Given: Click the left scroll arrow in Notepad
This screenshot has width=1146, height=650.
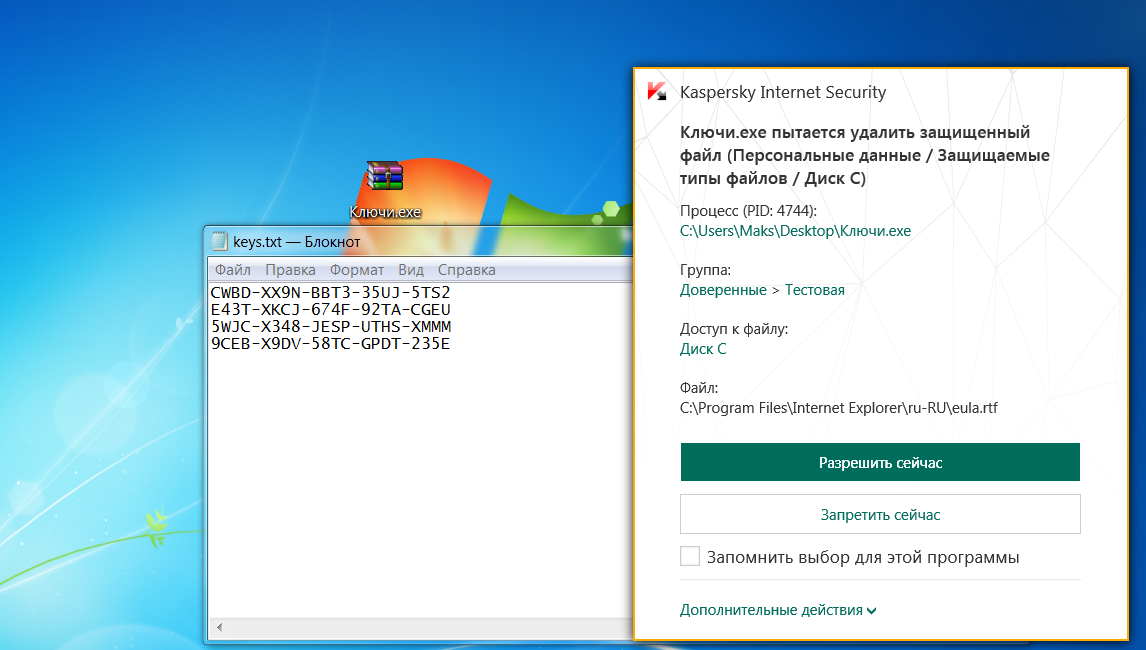Looking at the screenshot, I should click(219, 627).
